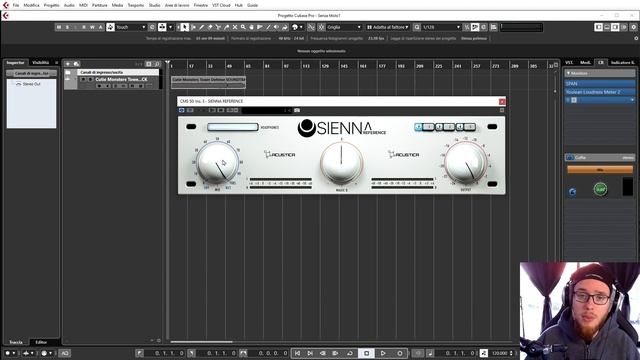Screen dimensions: 640x360
Task: Click transport Record button
Action: (x=400, y=353)
